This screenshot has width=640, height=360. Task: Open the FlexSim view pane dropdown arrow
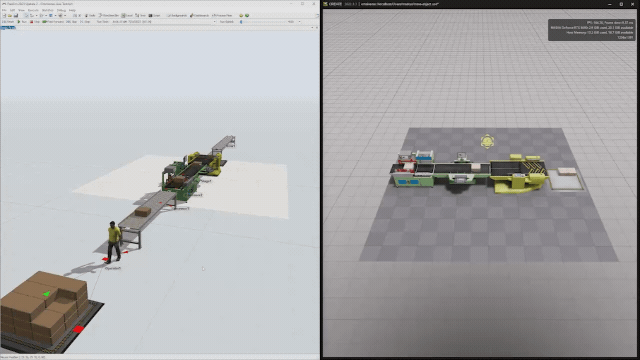pyautogui.click(x=312, y=27)
